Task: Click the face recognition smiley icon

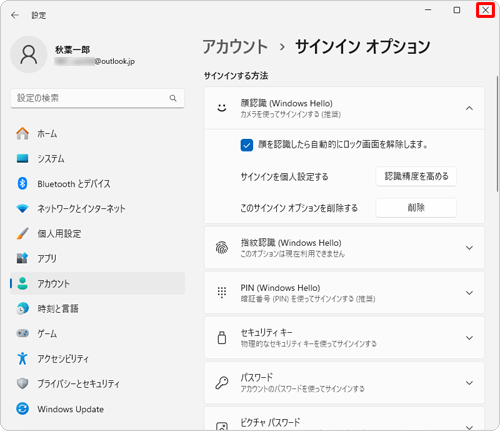Action: pos(222,108)
